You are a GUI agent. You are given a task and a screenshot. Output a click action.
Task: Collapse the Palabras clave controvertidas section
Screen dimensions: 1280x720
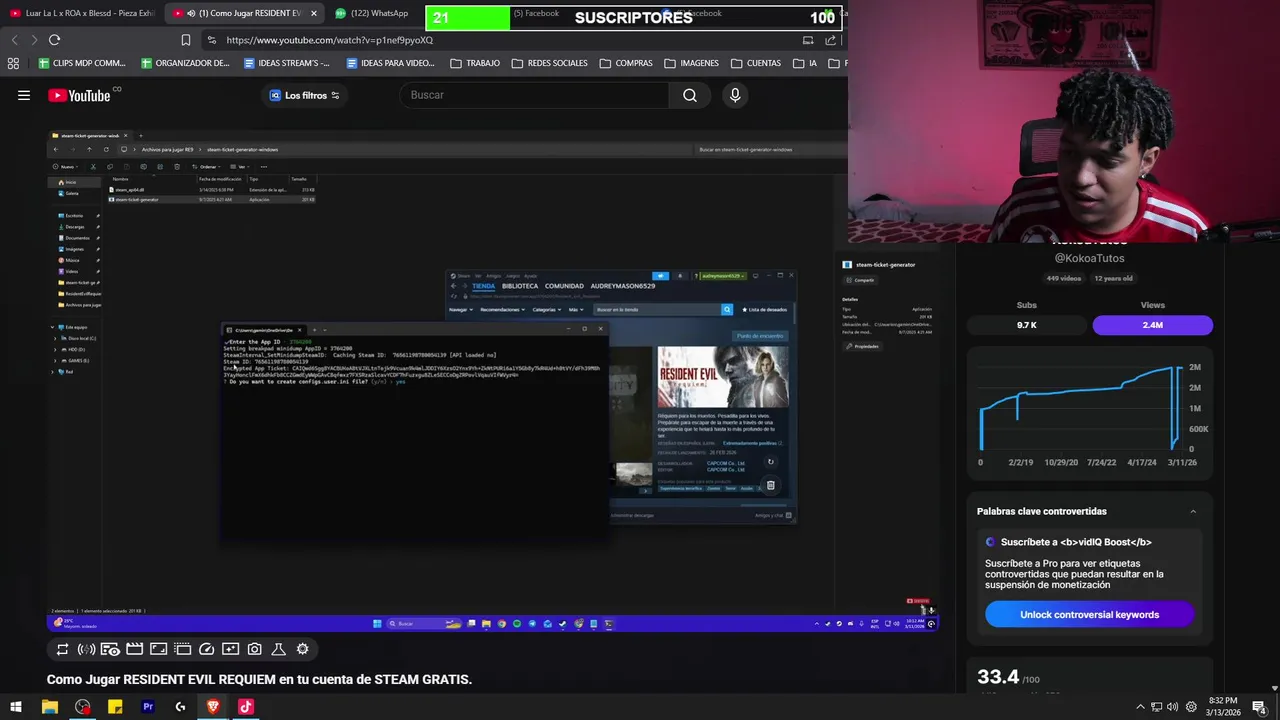click(1193, 511)
